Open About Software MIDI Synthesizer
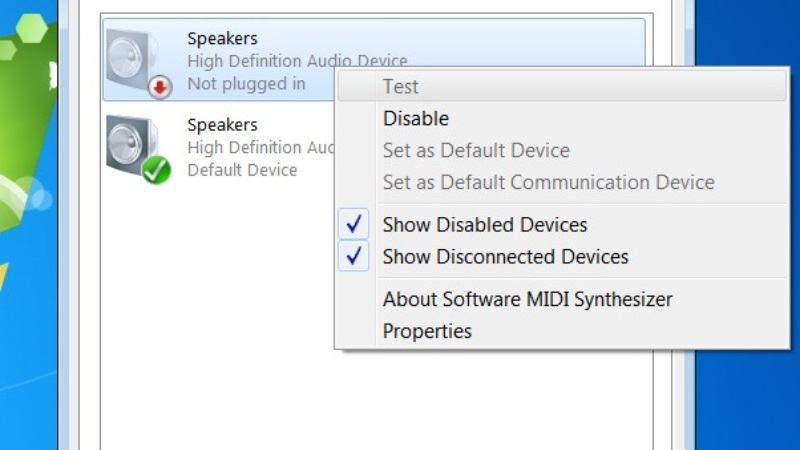 [x=527, y=299]
